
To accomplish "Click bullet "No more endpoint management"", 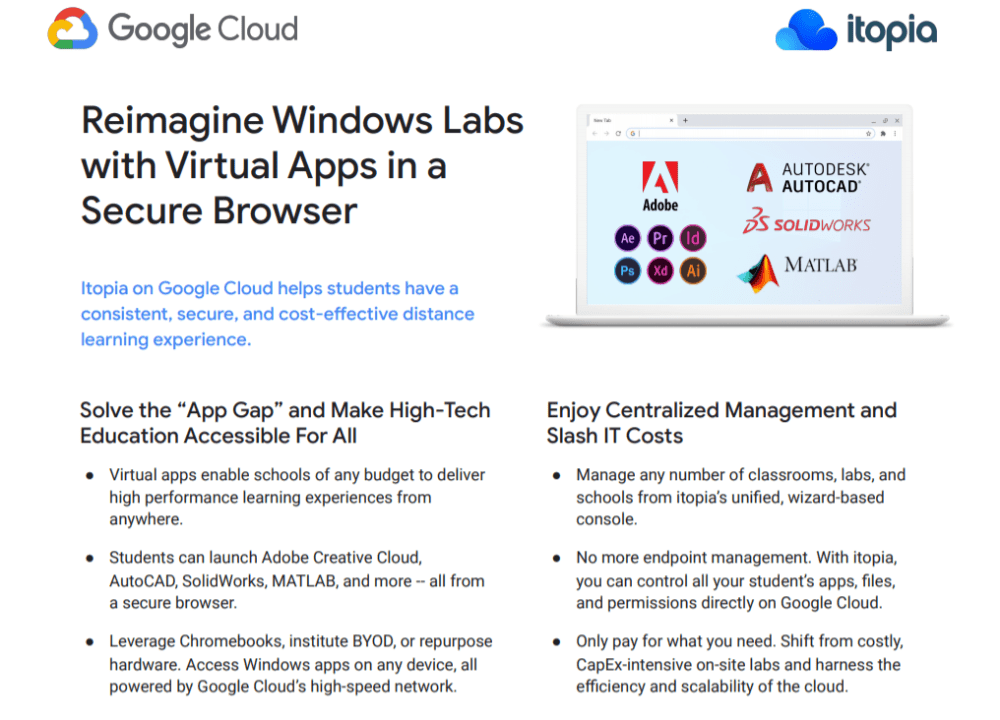I will click(x=737, y=580).
